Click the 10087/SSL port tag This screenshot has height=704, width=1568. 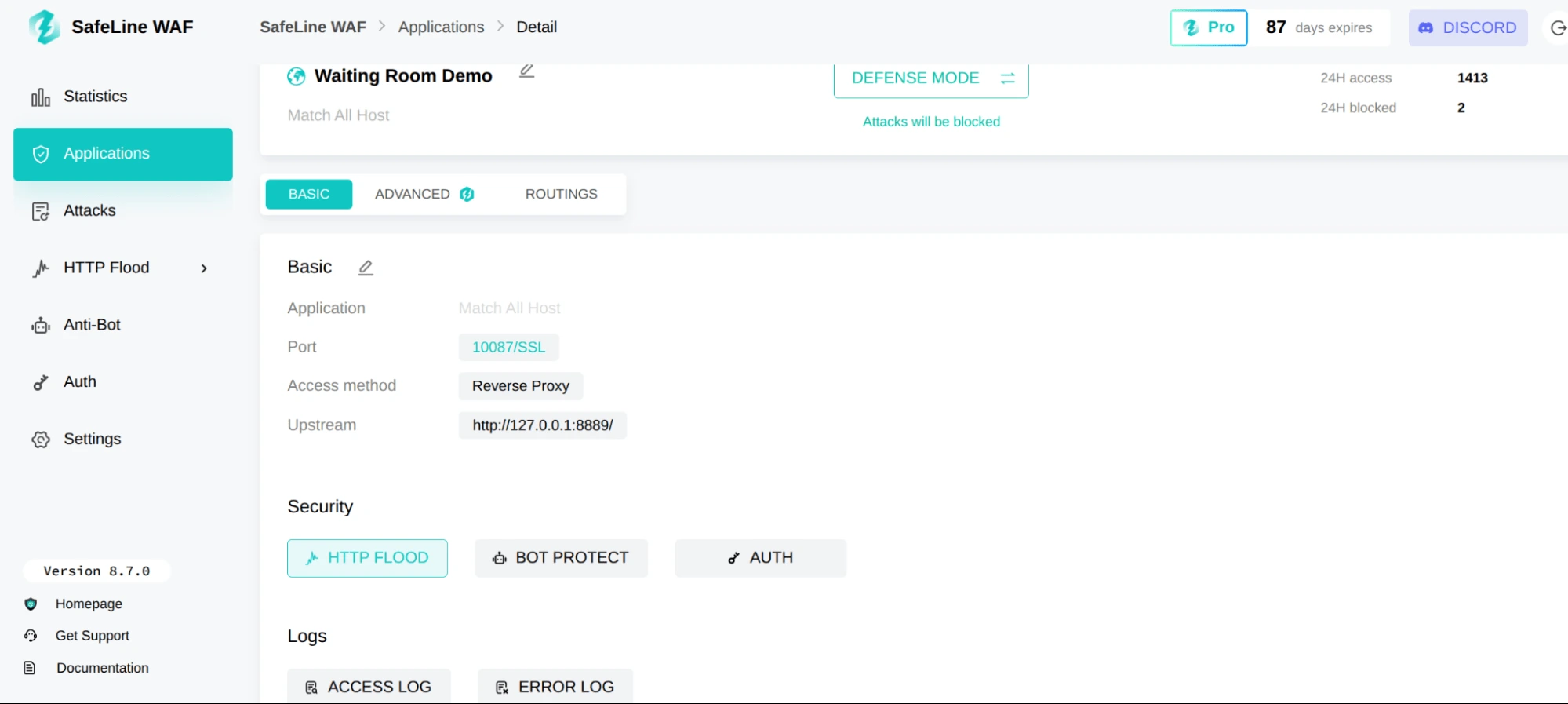tap(509, 347)
